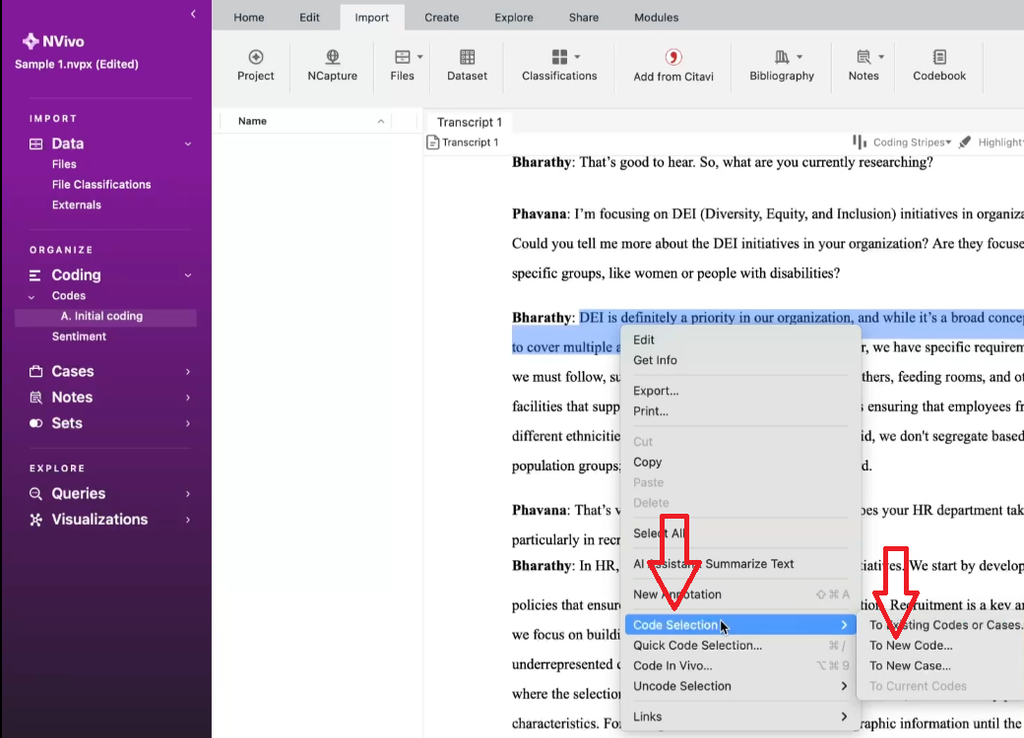Click the Sets icon in sidebar
This screenshot has width=1024, height=738.
click(36, 423)
